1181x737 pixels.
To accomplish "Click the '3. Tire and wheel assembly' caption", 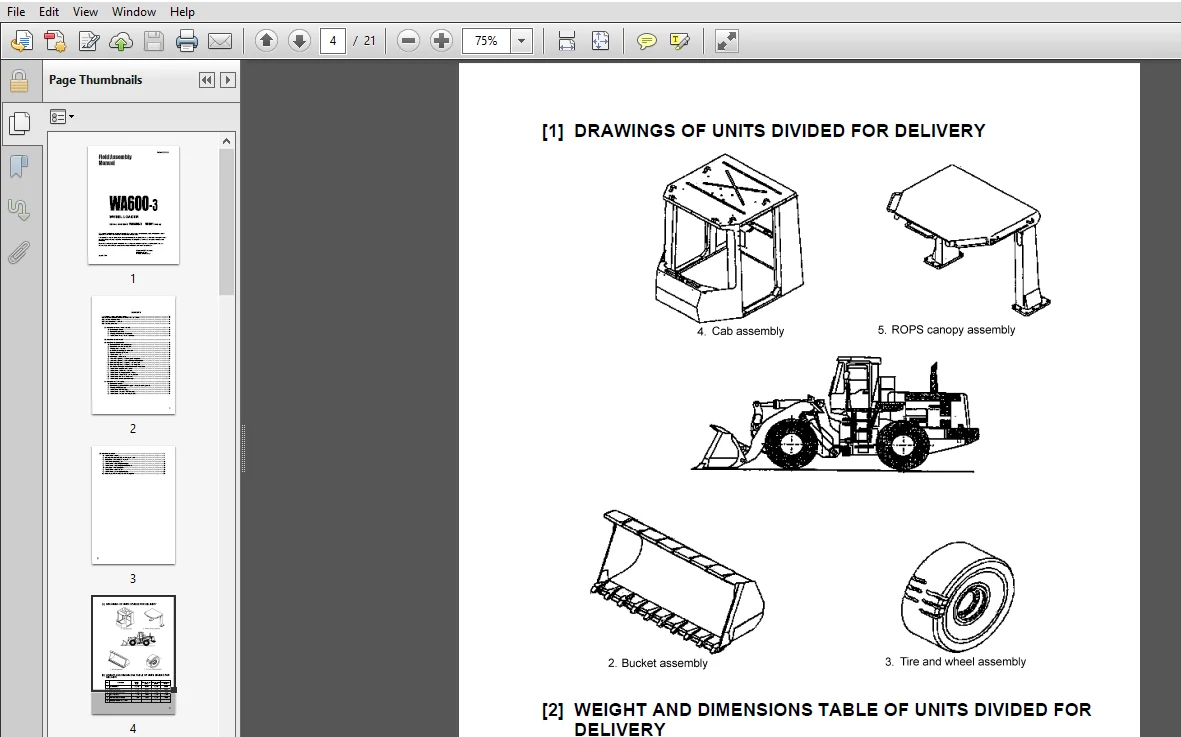I will point(955,662).
